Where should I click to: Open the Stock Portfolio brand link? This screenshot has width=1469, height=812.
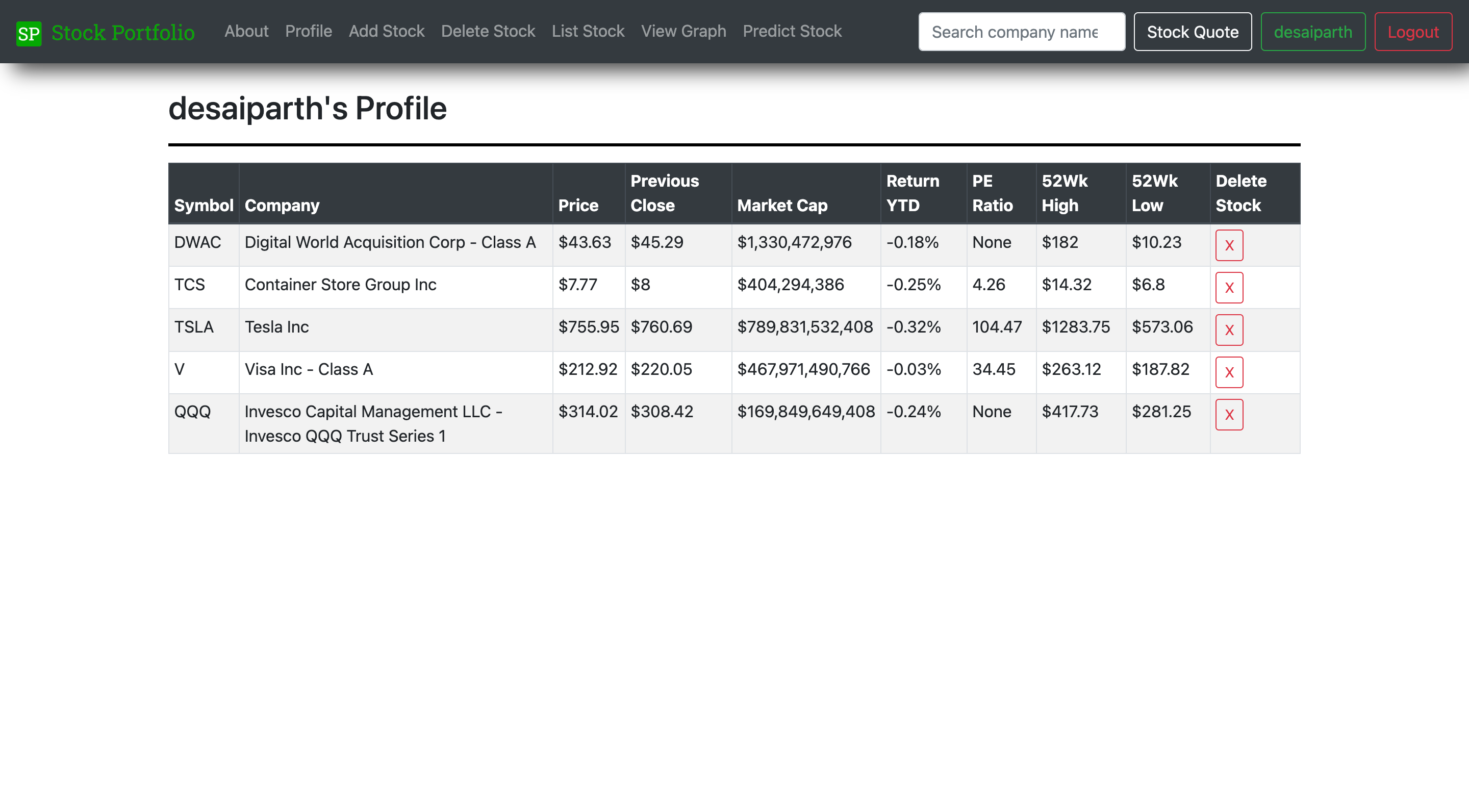(122, 33)
